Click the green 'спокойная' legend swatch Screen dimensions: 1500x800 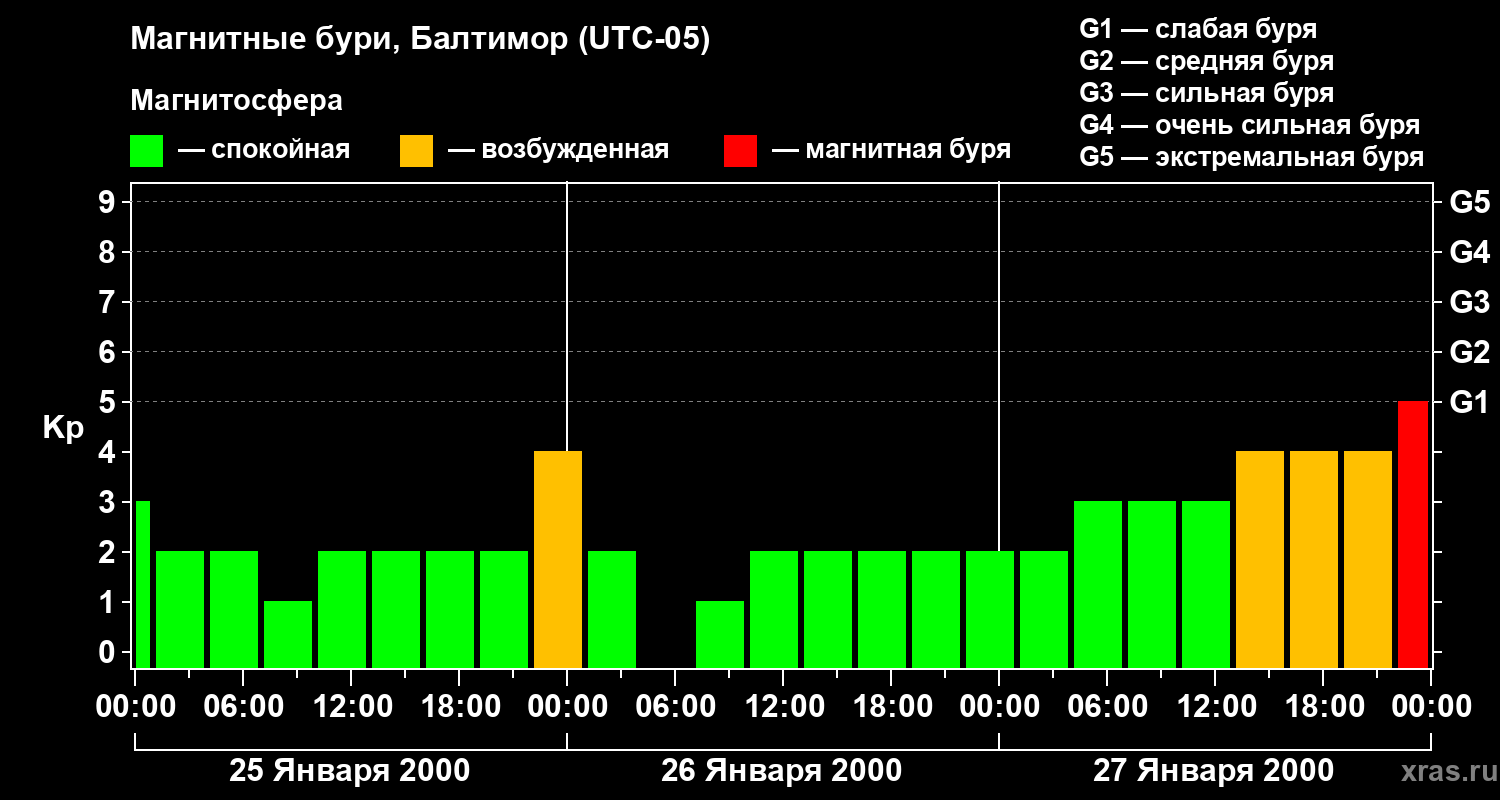coord(146,151)
